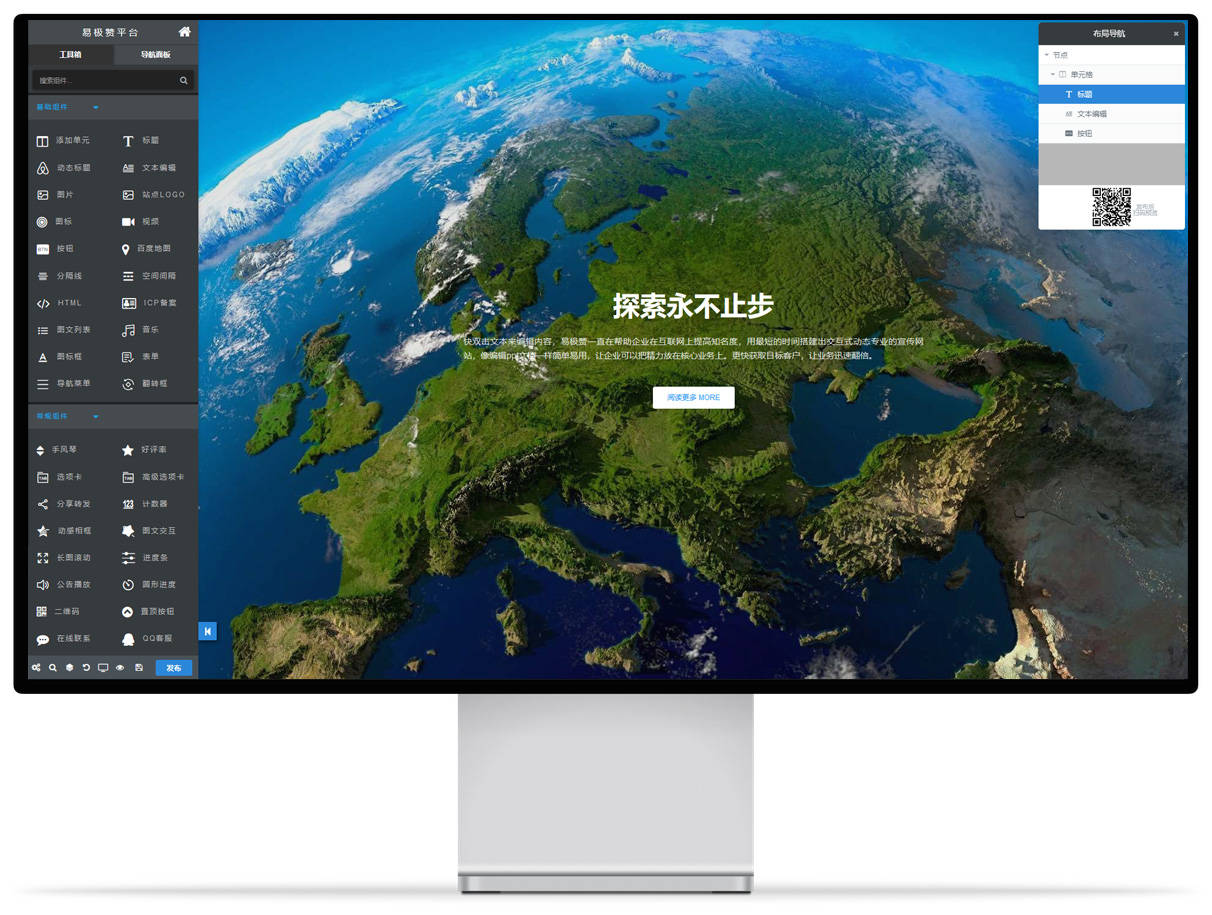This screenshot has width=1212, height=915.
Task: Add the QQ客服 component
Action: tap(147, 639)
